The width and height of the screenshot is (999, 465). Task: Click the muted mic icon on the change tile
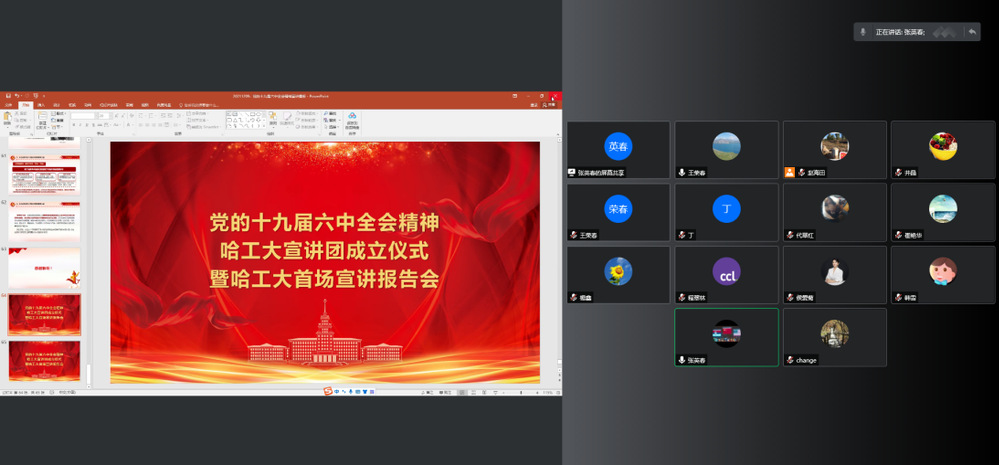[790, 360]
